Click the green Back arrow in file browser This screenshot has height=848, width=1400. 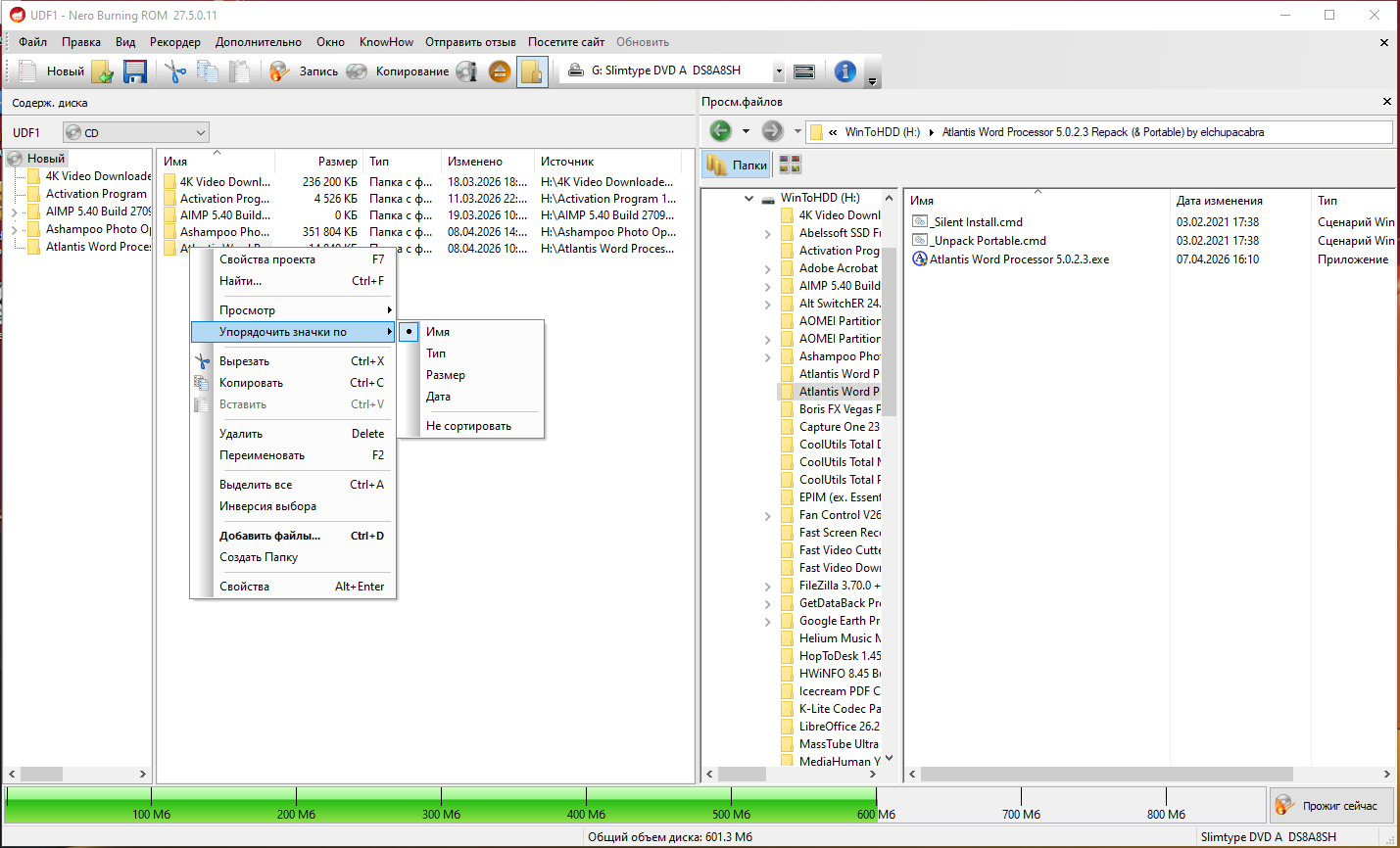[x=720, y=131]
